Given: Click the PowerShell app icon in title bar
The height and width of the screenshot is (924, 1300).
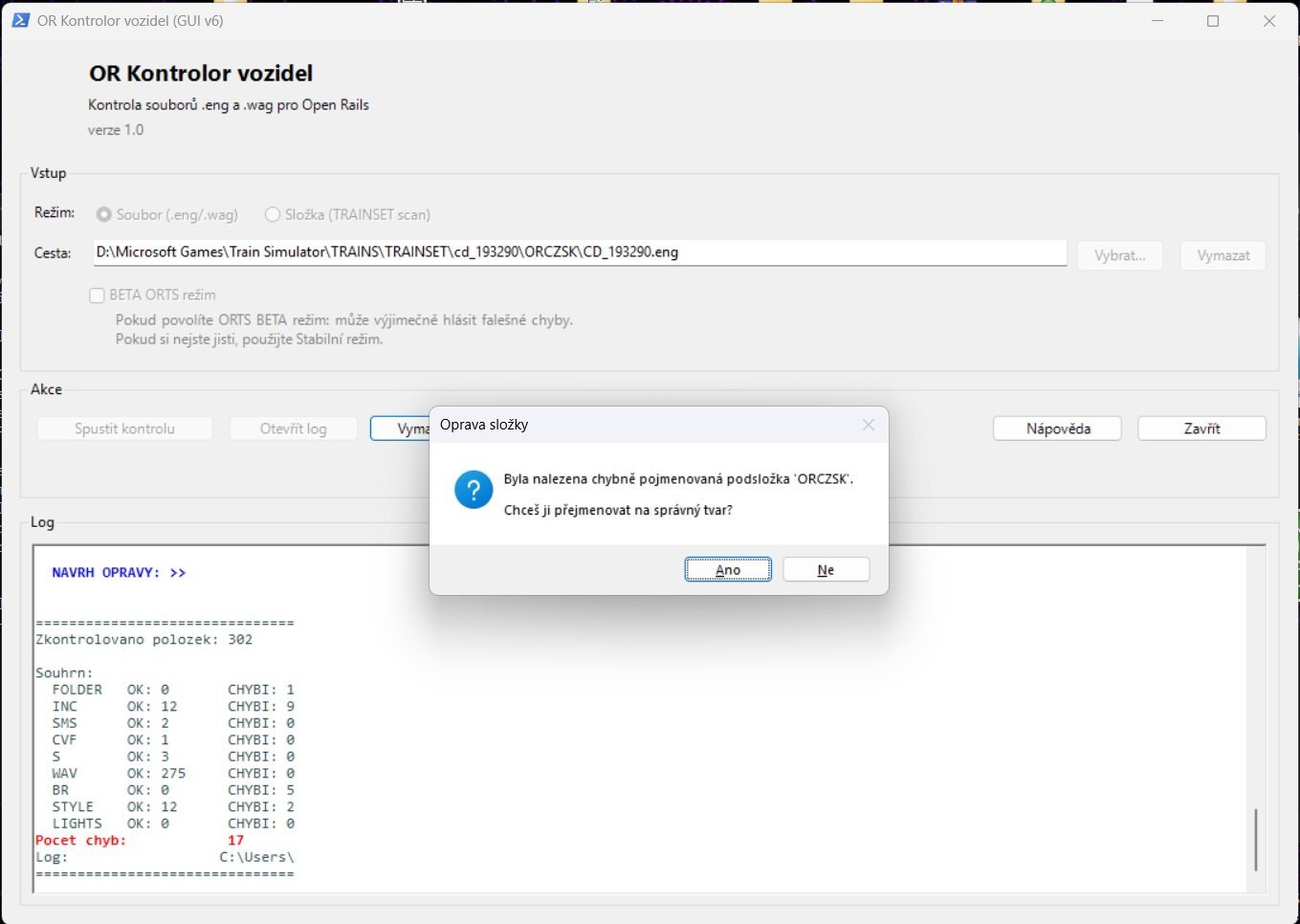Looking at the screenshot, I should [x=20, y=20].
